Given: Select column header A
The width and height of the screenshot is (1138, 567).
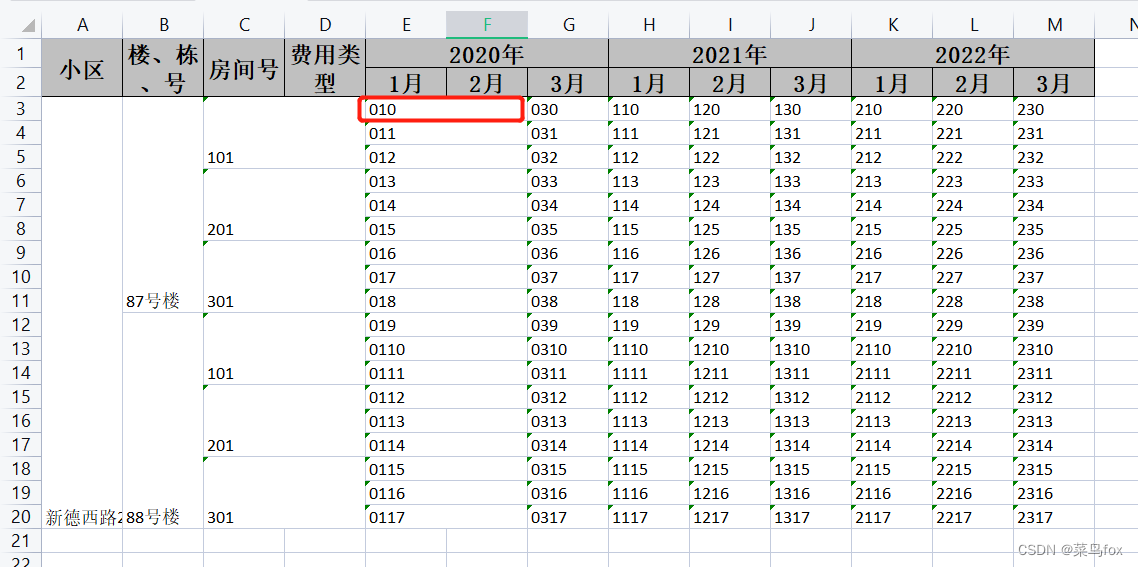Looking at the screenshot, I should click(82, 25).
